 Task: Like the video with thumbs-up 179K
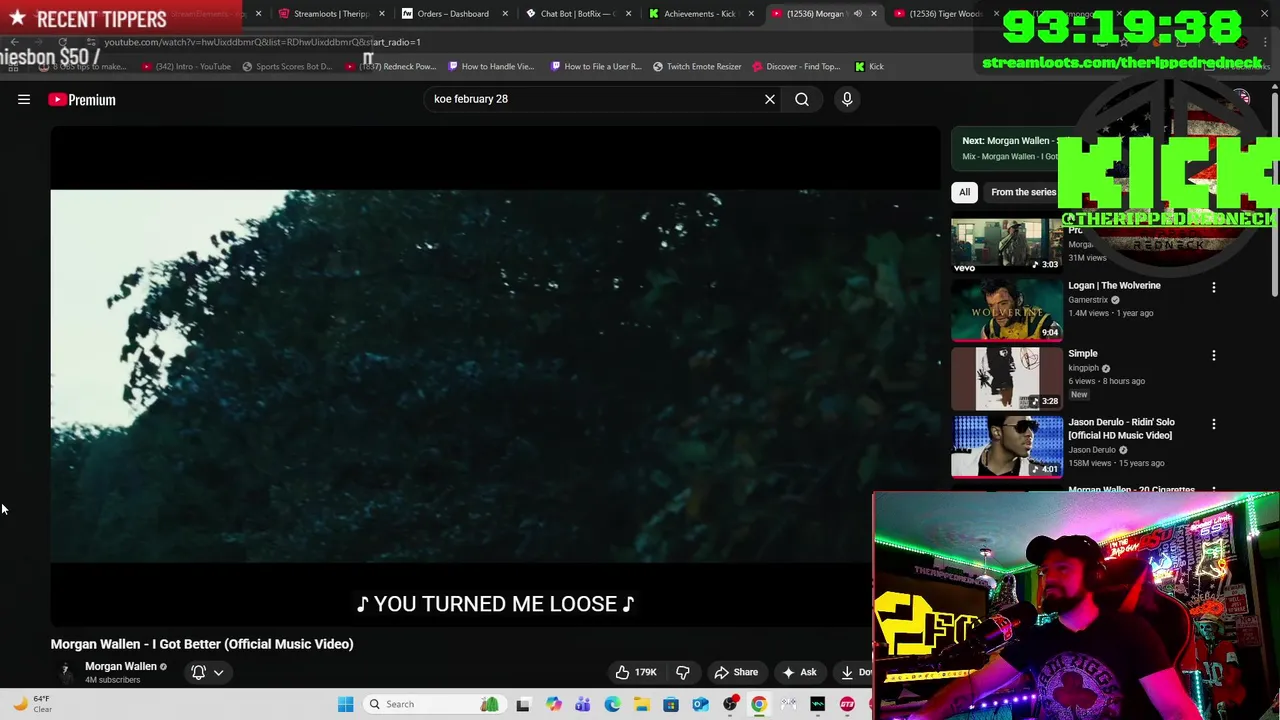pos(636,672)
